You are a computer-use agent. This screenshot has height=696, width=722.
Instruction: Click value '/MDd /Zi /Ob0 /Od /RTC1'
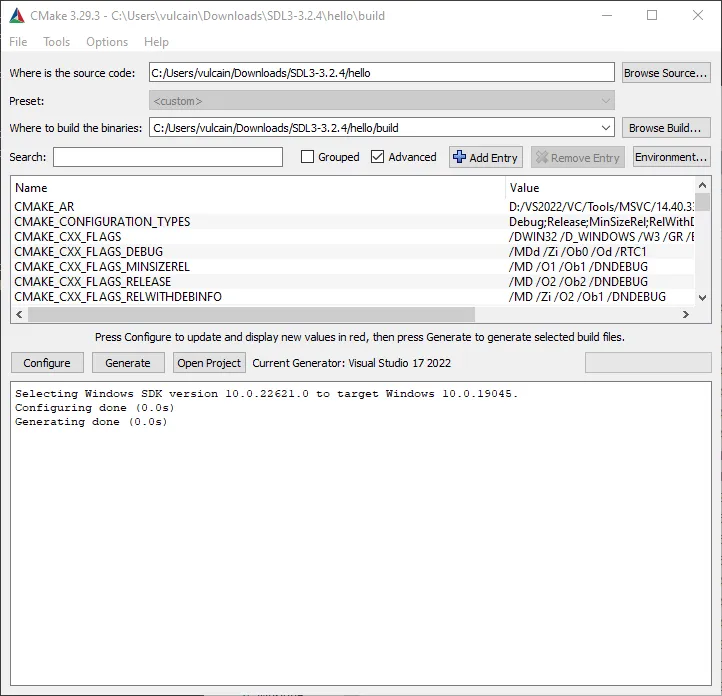pyautogui.click(x=577, y=252)
